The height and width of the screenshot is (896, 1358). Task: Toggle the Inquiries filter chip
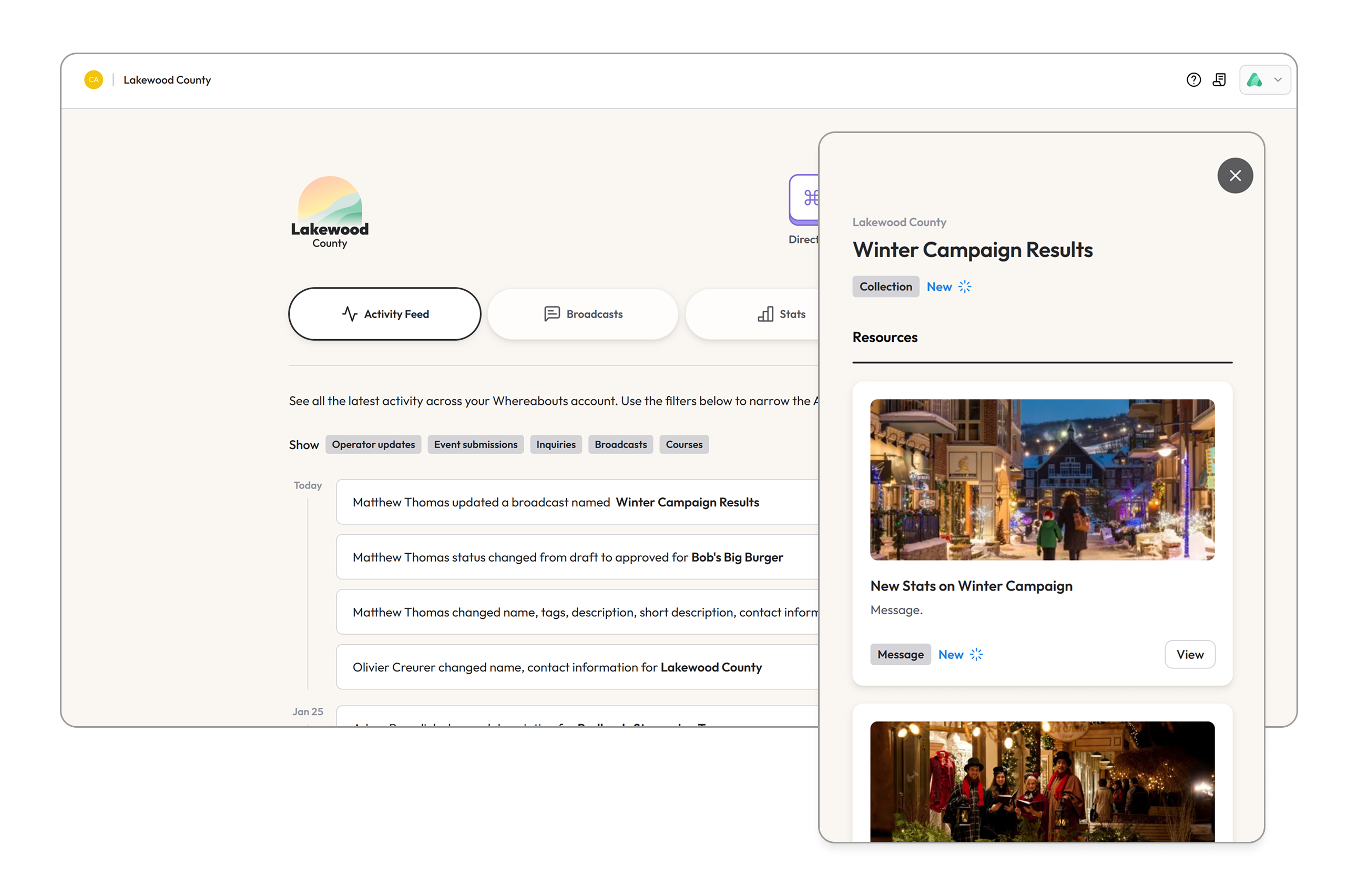[555, 444]
